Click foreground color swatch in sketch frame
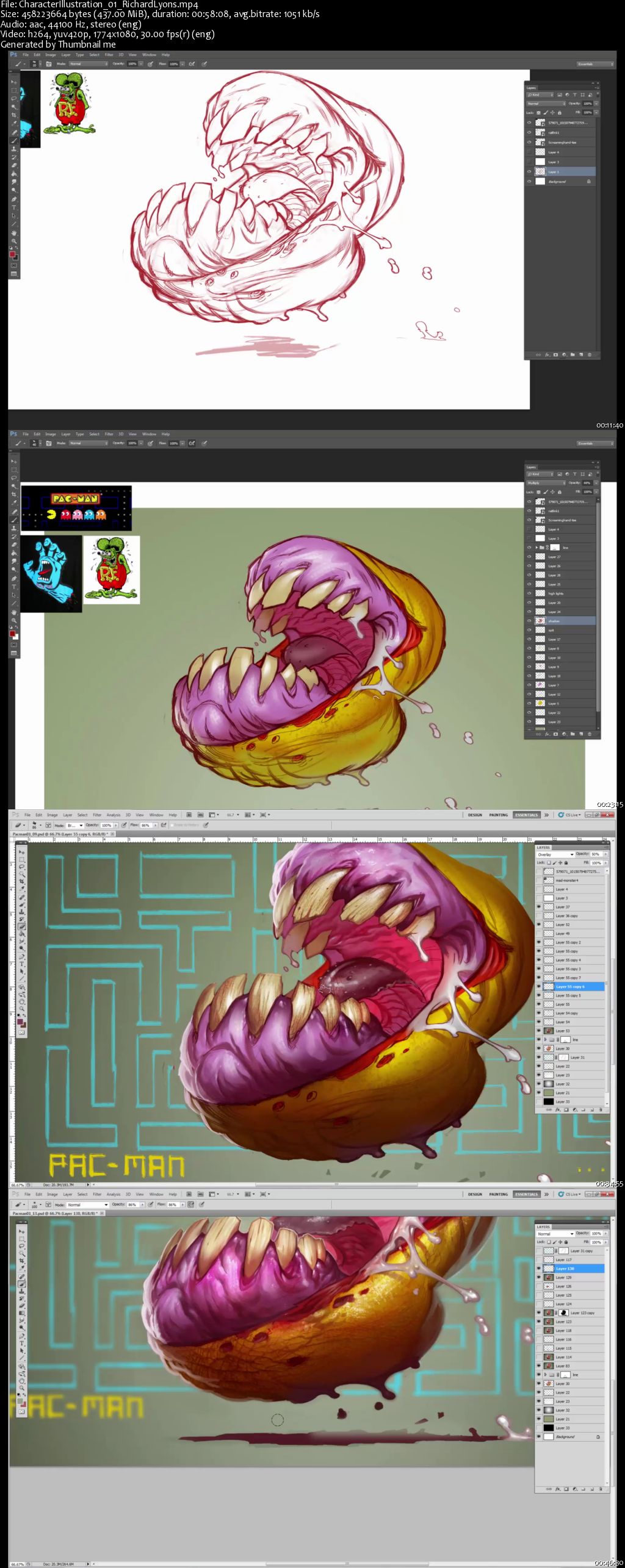Screen dimensions: 625x1568 [x=12, y=254]
